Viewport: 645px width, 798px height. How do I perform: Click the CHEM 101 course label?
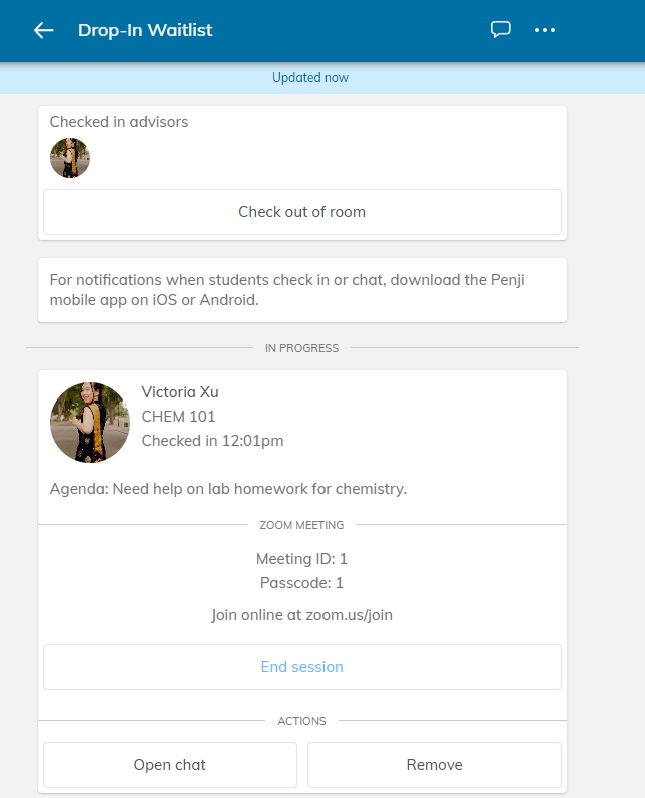[x=179, y=417]
